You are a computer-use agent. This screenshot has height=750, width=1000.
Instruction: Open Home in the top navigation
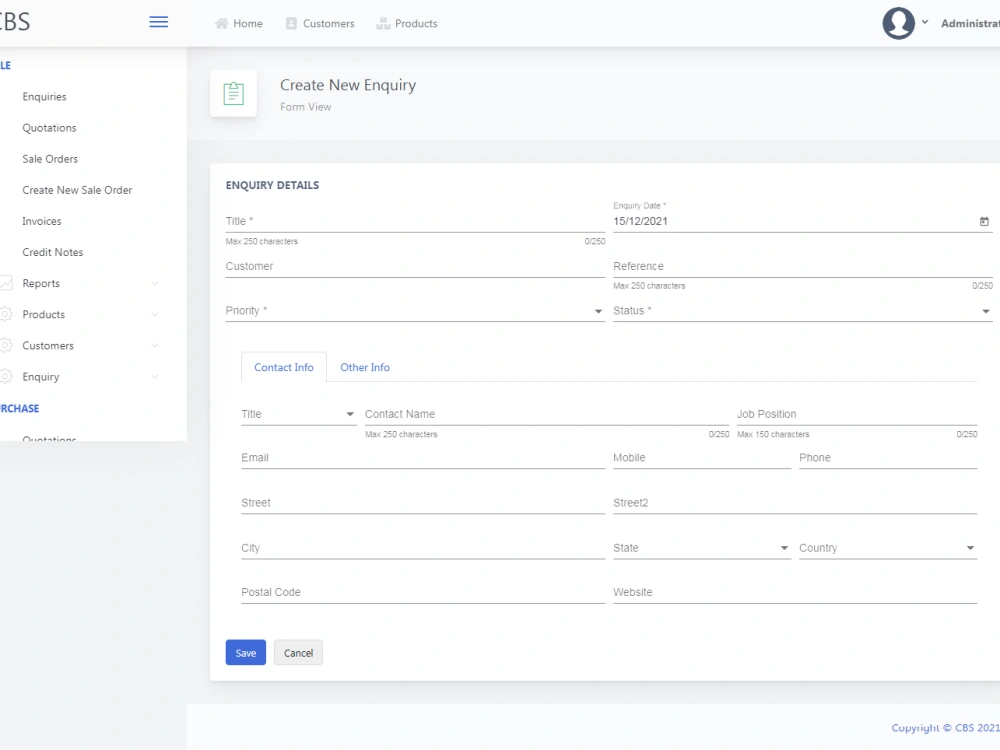239,24
